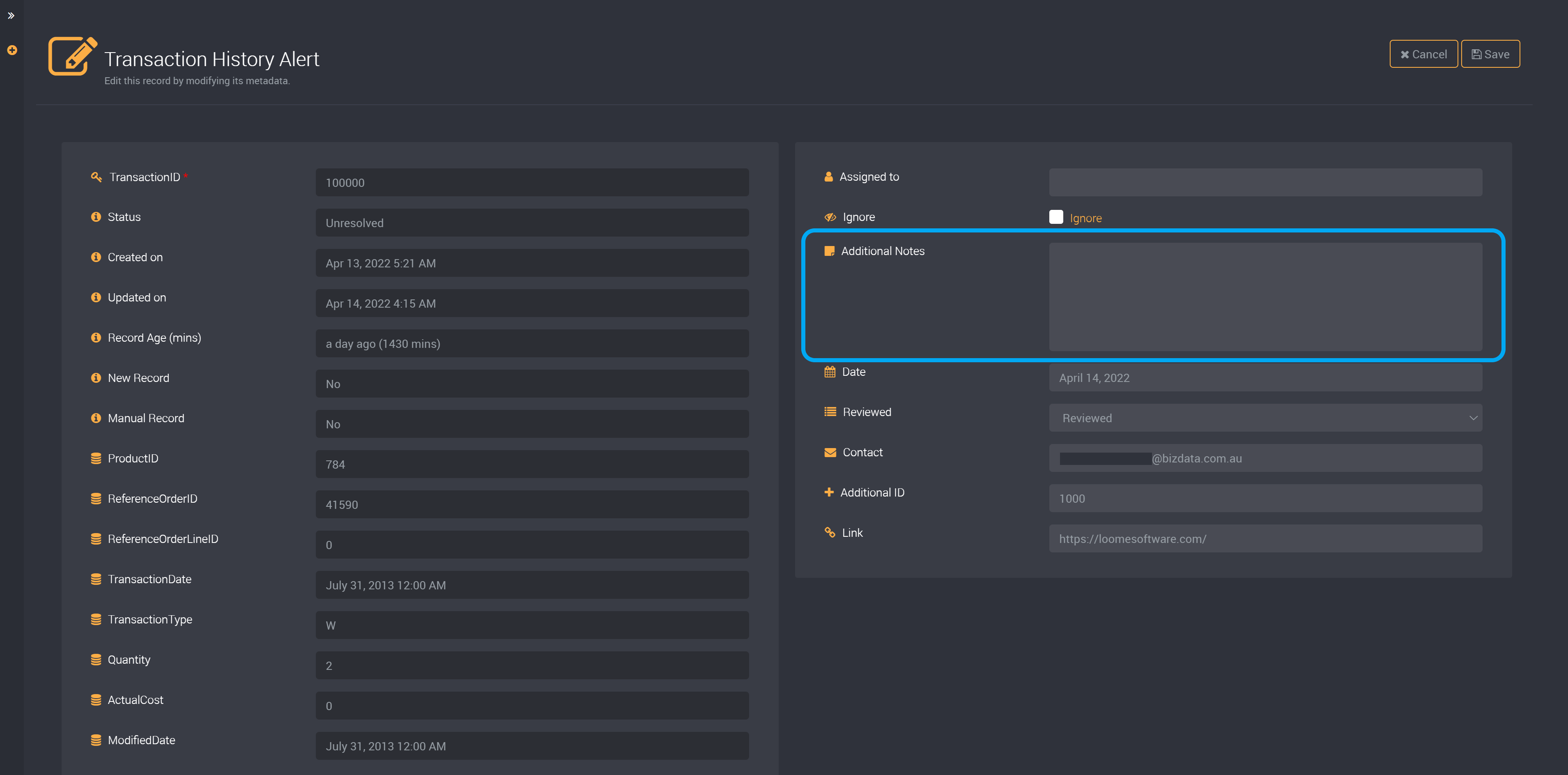Screen dimensions: 1568x775
Task: Click the database icon beside ReferenceOrderID
Action: tap(96, 499)
